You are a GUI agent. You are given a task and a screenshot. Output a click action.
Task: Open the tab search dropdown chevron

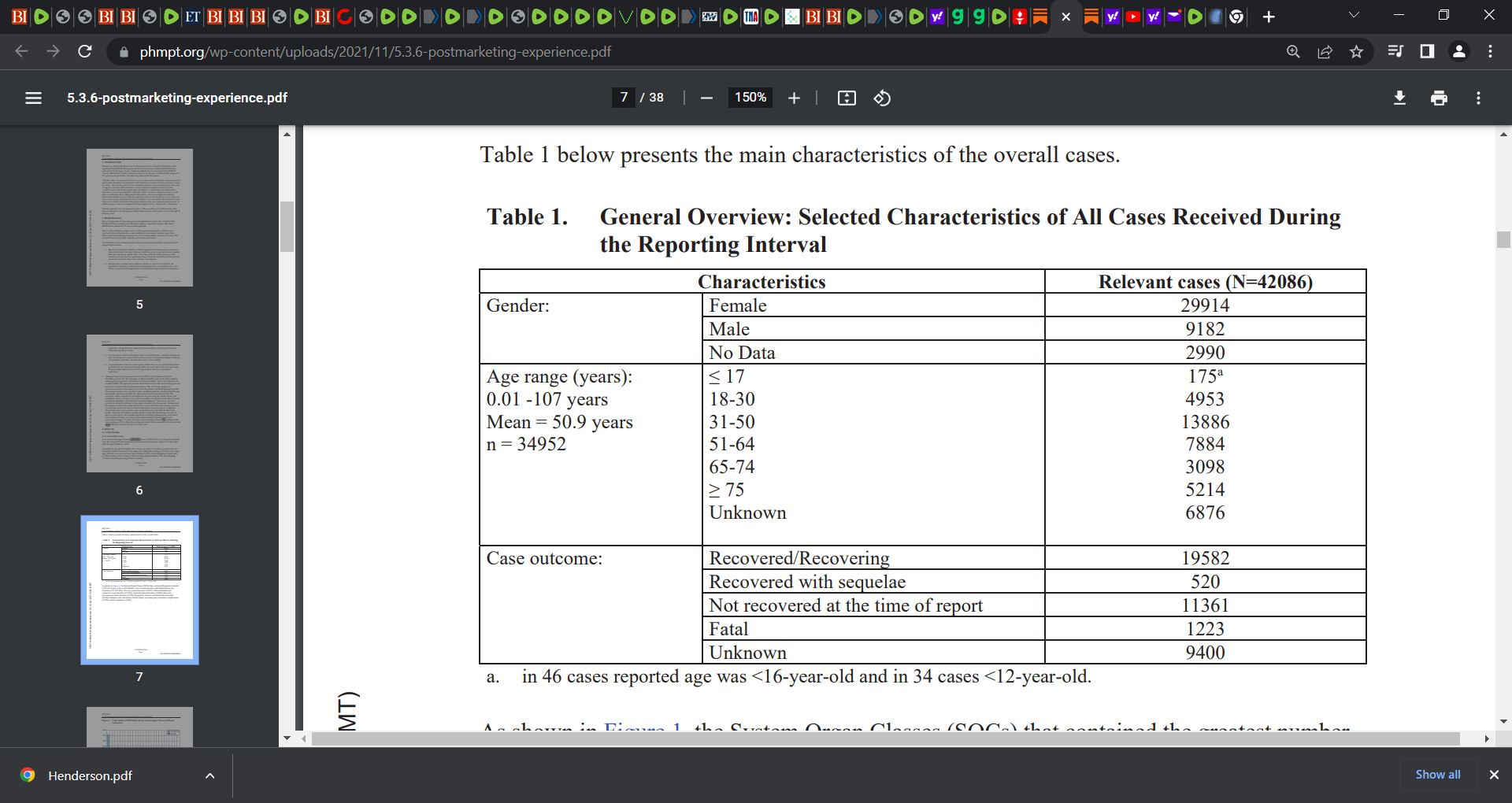(x=1354, y=15)
